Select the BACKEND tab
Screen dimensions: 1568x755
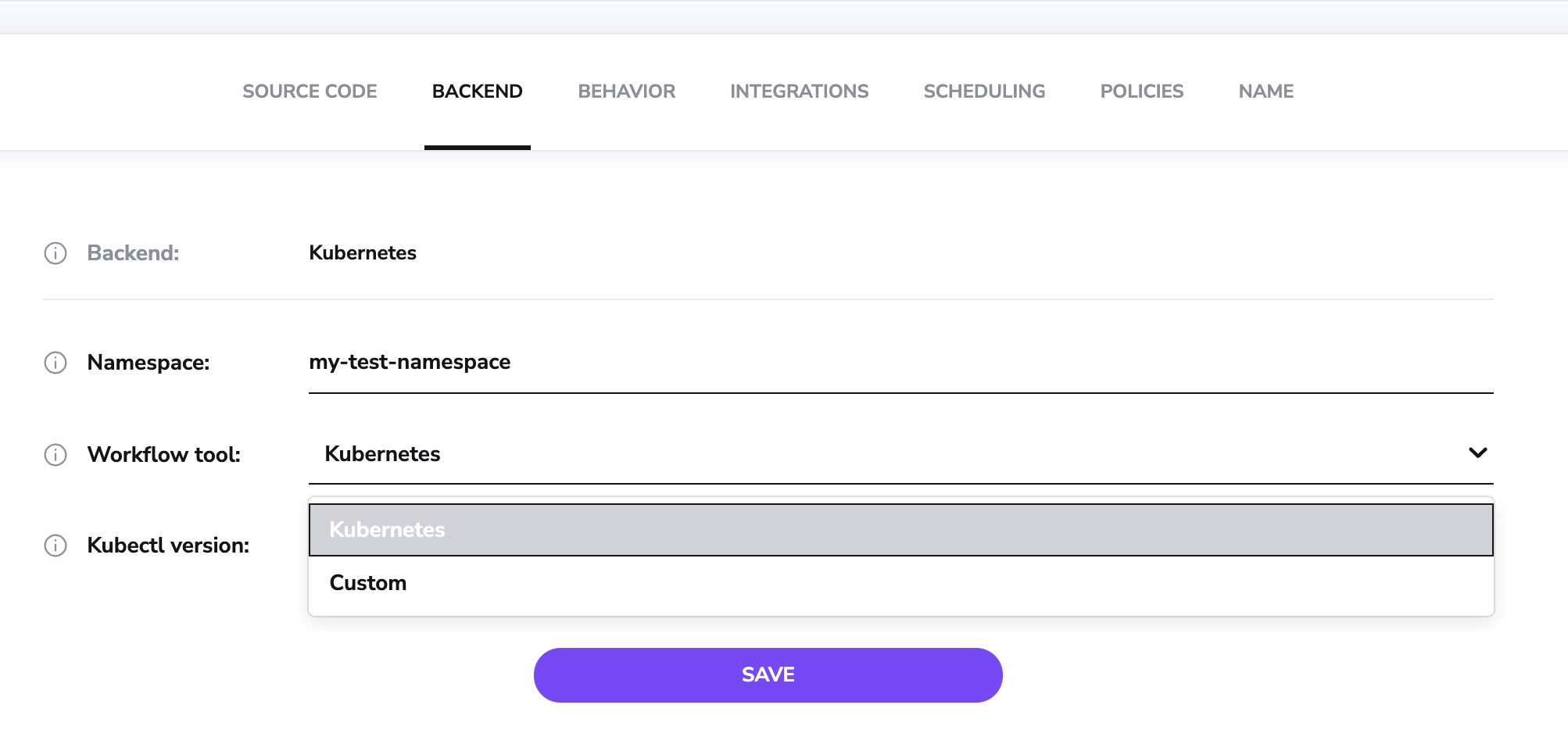click(477, 91)
